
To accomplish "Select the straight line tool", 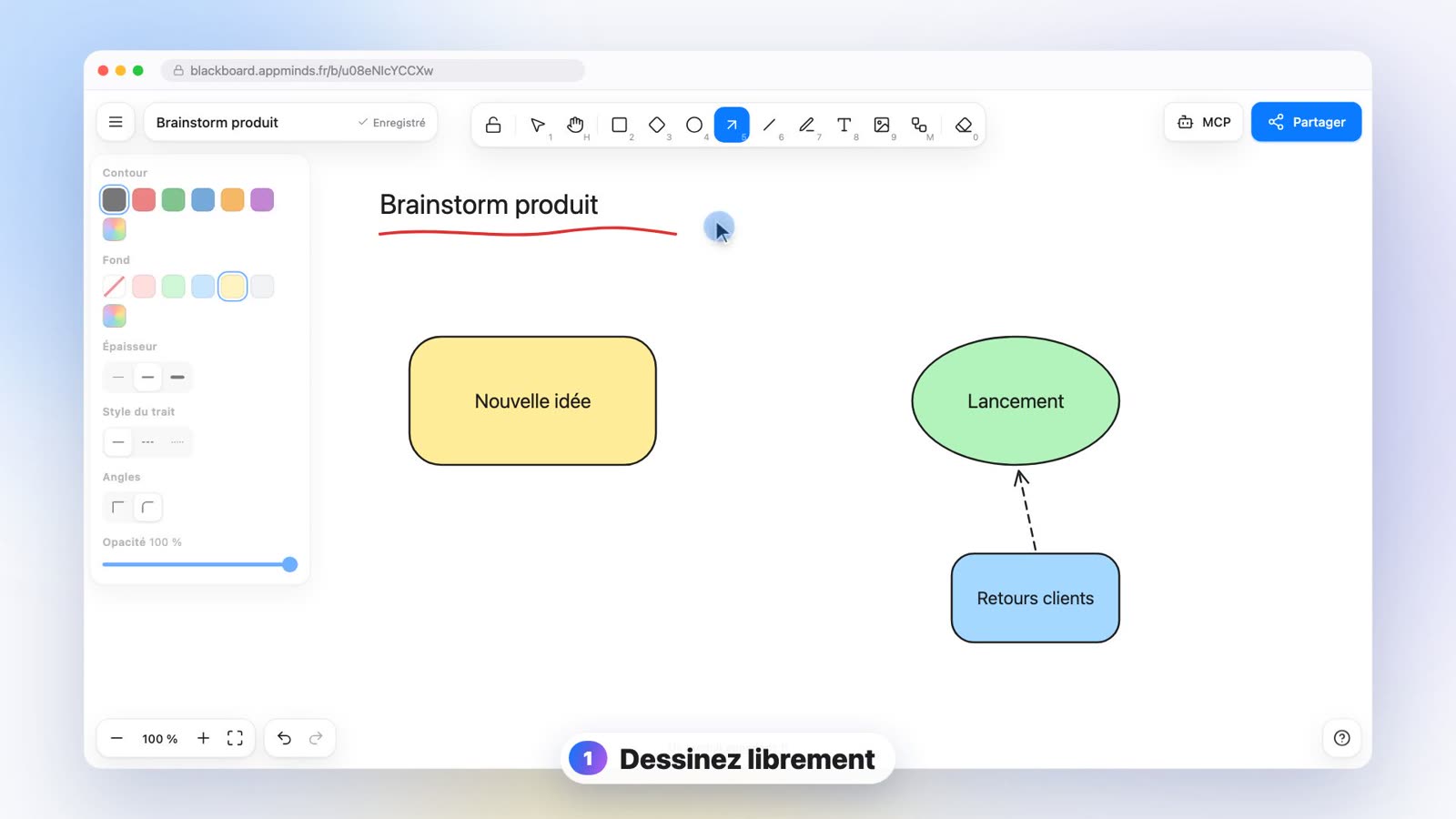I will click(769, 125).
